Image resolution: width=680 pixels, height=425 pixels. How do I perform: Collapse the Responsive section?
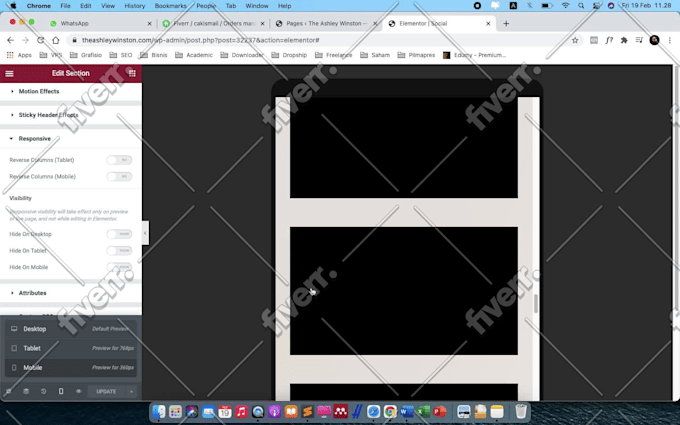pos(71,139)
